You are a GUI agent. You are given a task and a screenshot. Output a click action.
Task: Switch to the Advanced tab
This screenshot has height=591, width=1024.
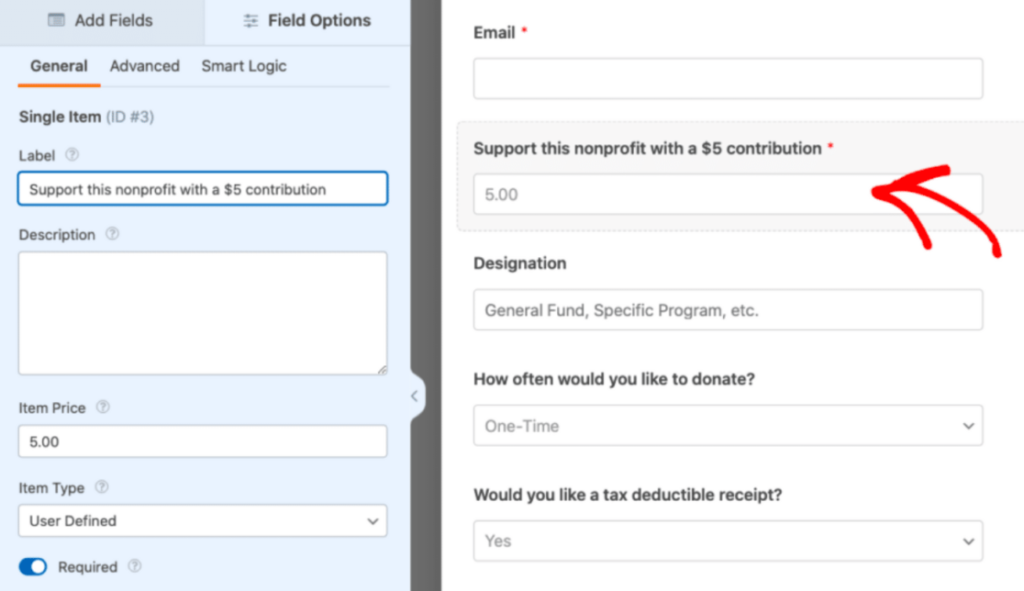[x=144, y=66]
